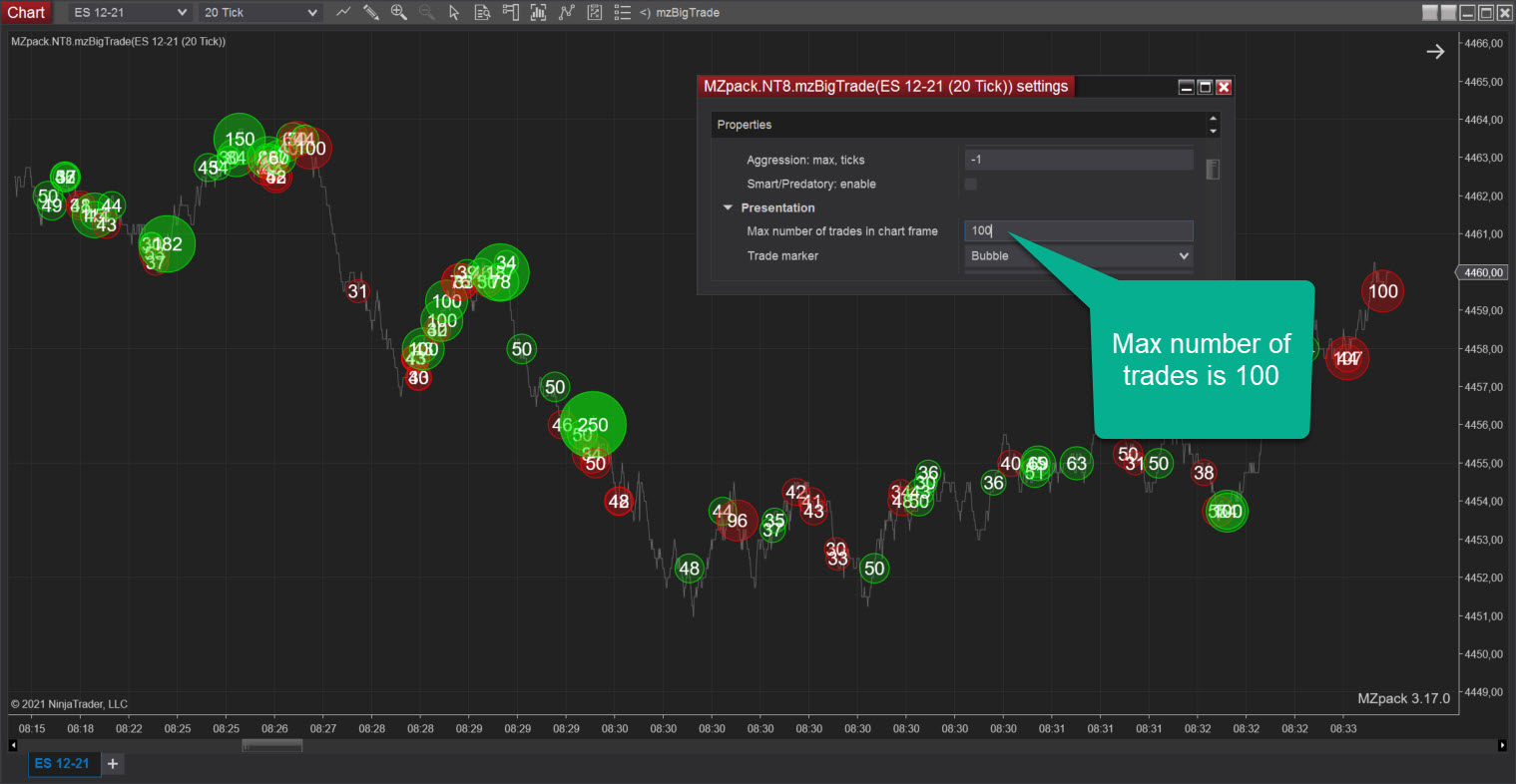Click the 63 green trade bubble
The image size is (1516, 784).
point(1076,463)
